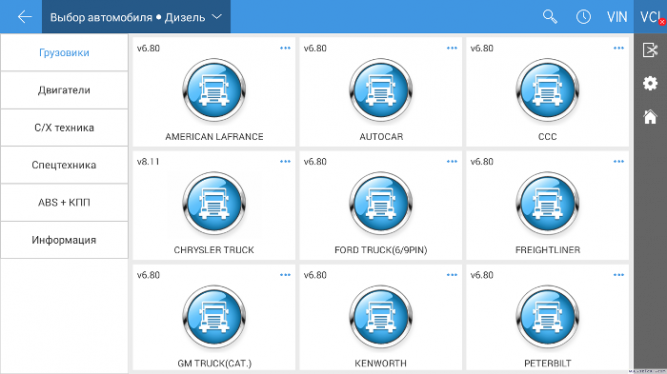
Task: Choose the Спецтехника tab
Action: tap(64, 165)
